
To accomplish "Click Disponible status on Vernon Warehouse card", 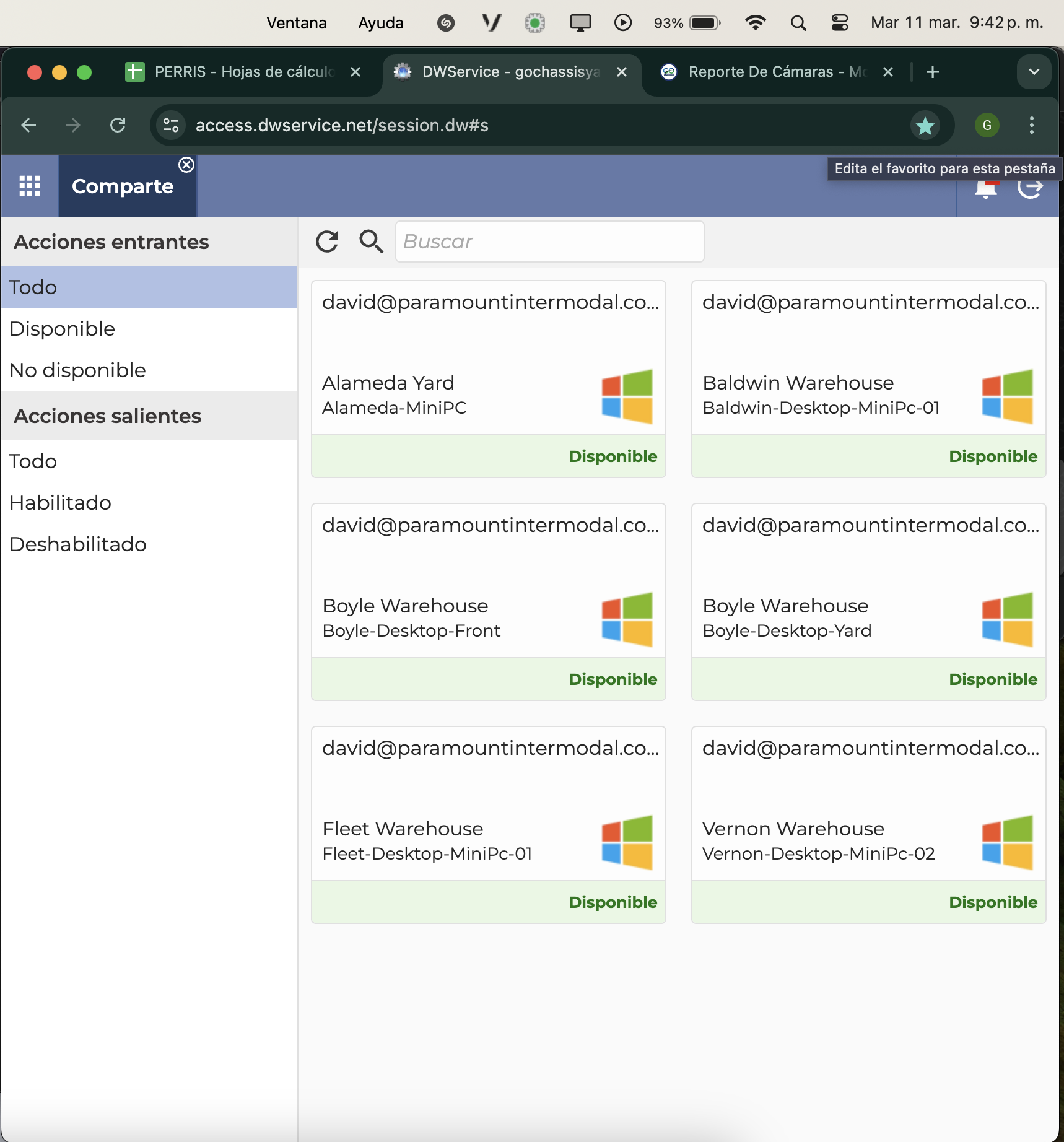I will coord(993,902).
